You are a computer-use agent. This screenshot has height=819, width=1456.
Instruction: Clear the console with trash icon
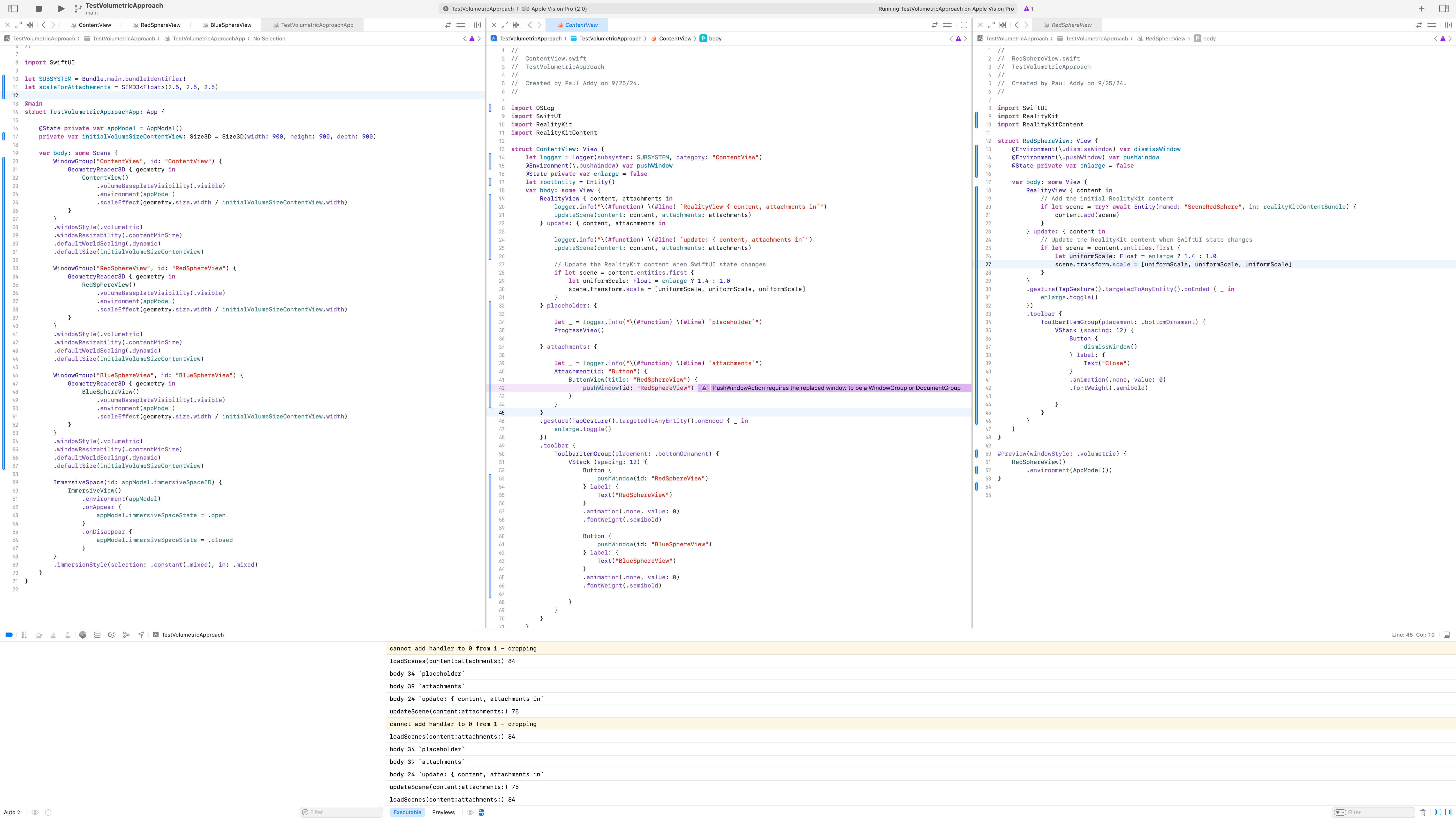coord(1423,812)
